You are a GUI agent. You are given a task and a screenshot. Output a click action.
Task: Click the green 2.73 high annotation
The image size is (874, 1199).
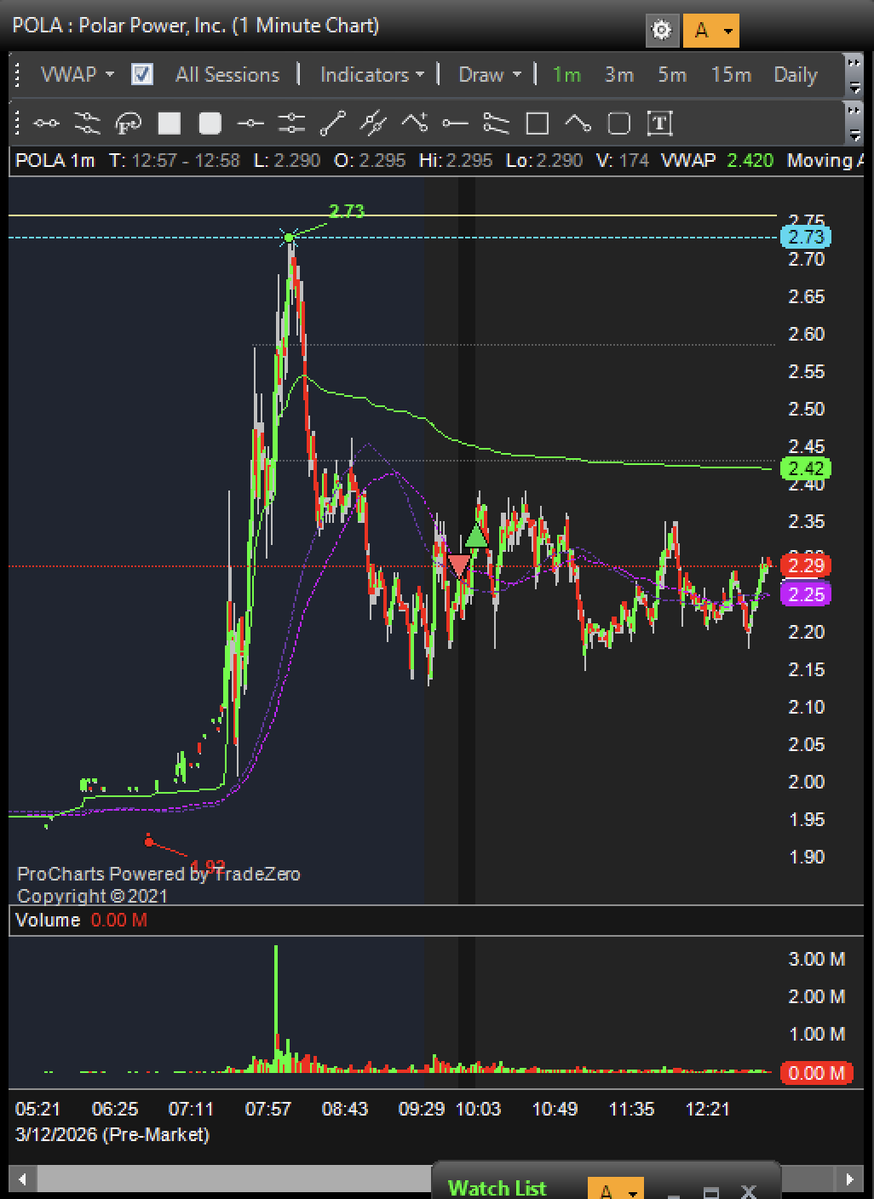346,211
